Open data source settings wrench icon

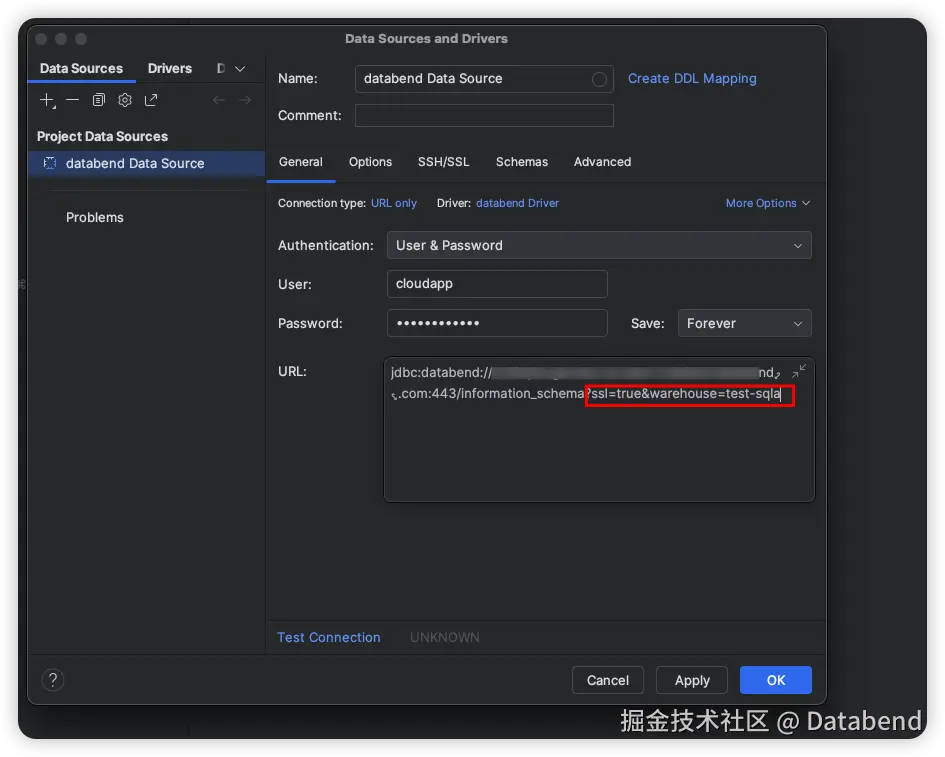click(125, 100)
